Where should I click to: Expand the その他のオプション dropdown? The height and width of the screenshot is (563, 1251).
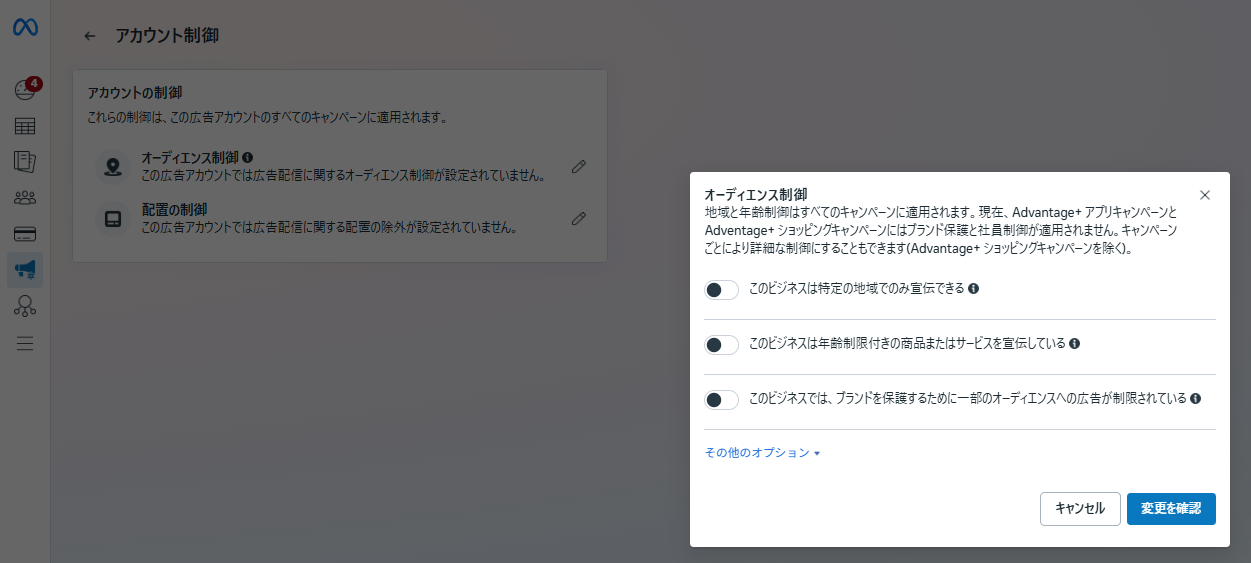coord(762,453)
